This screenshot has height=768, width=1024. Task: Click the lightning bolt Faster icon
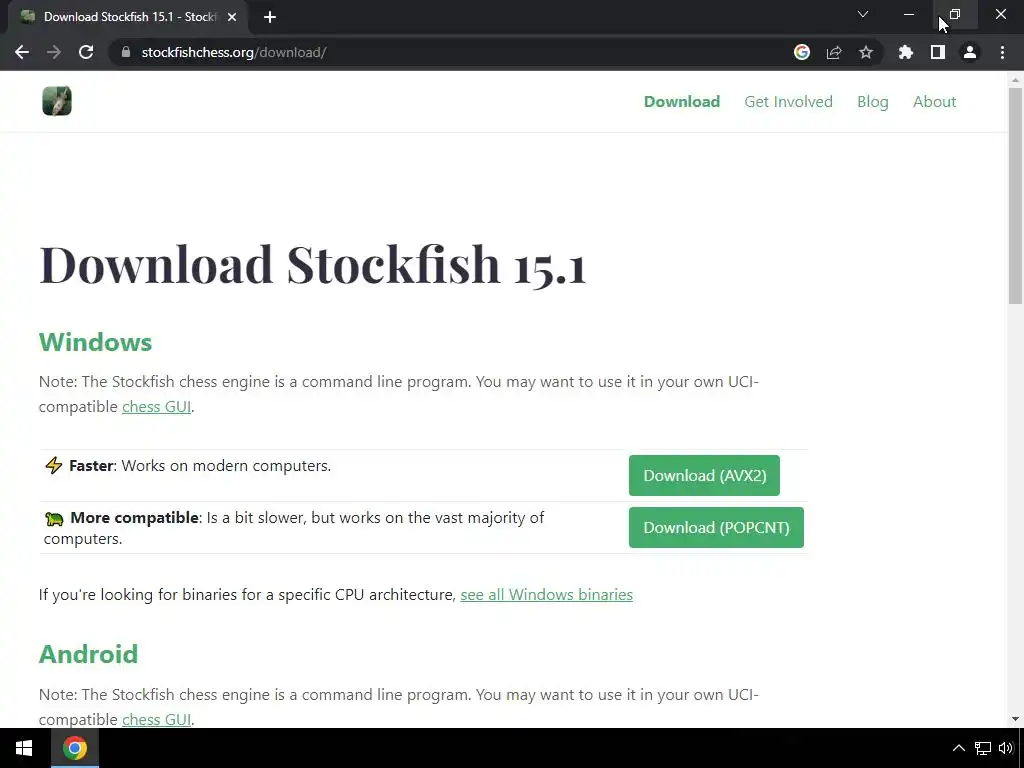54,465
